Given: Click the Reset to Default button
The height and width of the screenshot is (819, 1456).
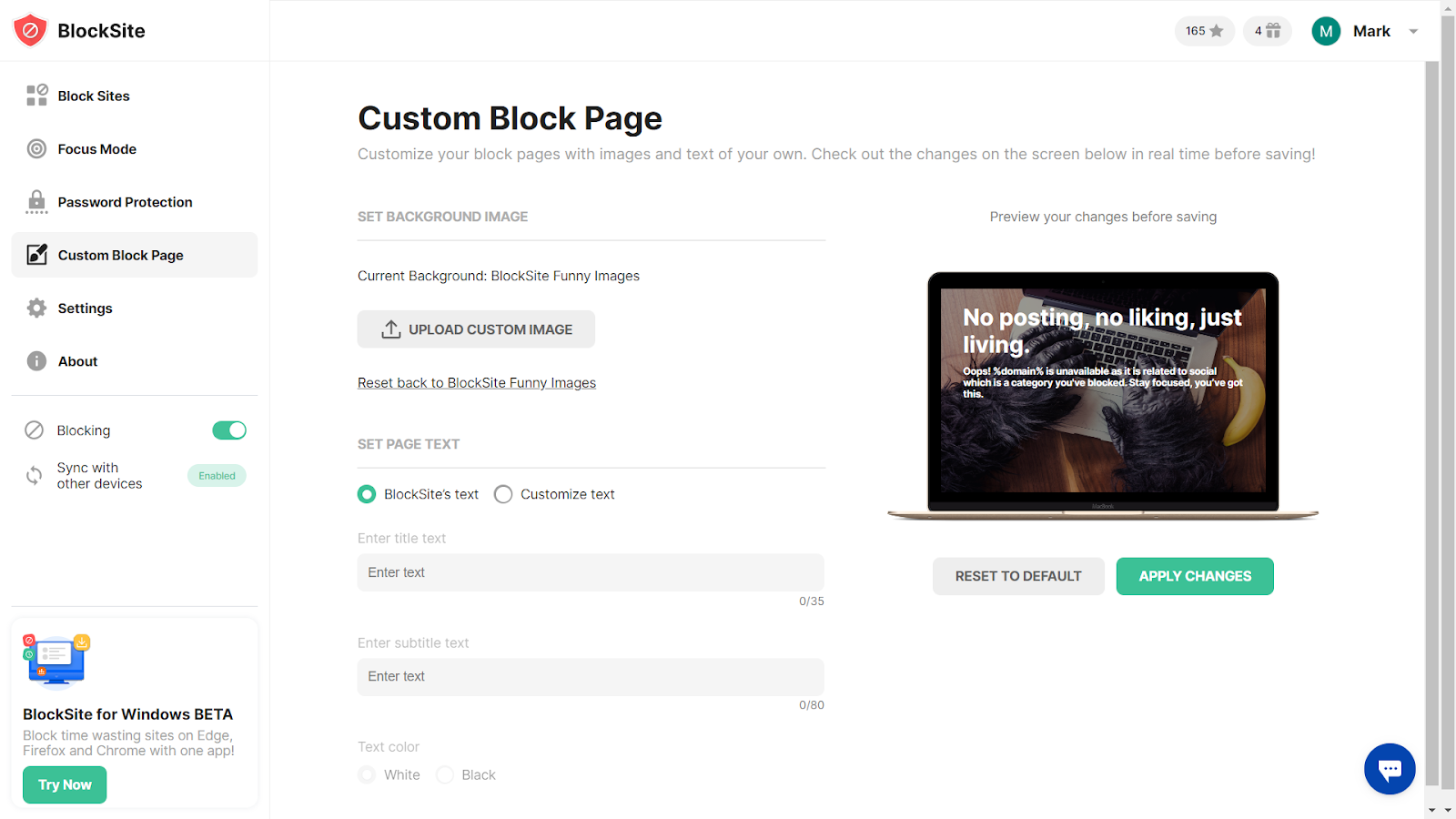Looking at the screenshot, I should point(1018,576).
